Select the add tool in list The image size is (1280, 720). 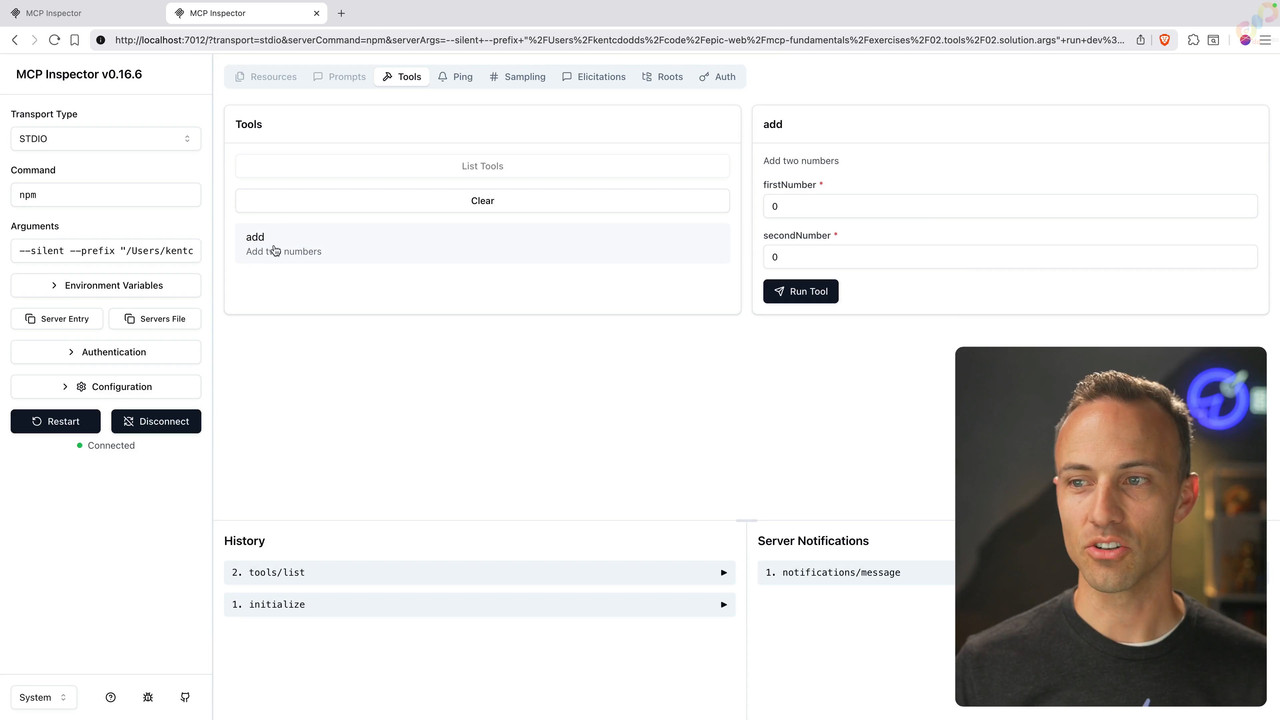tap(482, 244)
